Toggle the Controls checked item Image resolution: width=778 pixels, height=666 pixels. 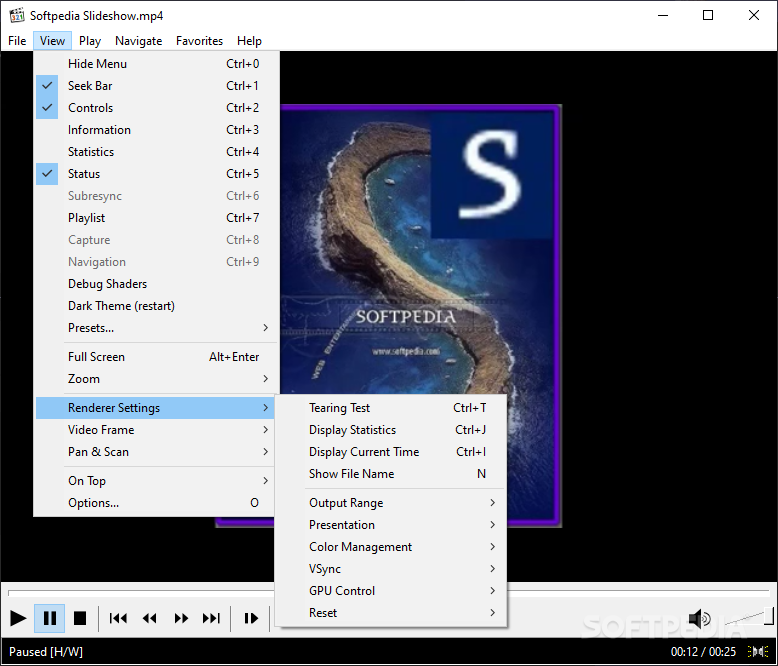click(154, 108)
